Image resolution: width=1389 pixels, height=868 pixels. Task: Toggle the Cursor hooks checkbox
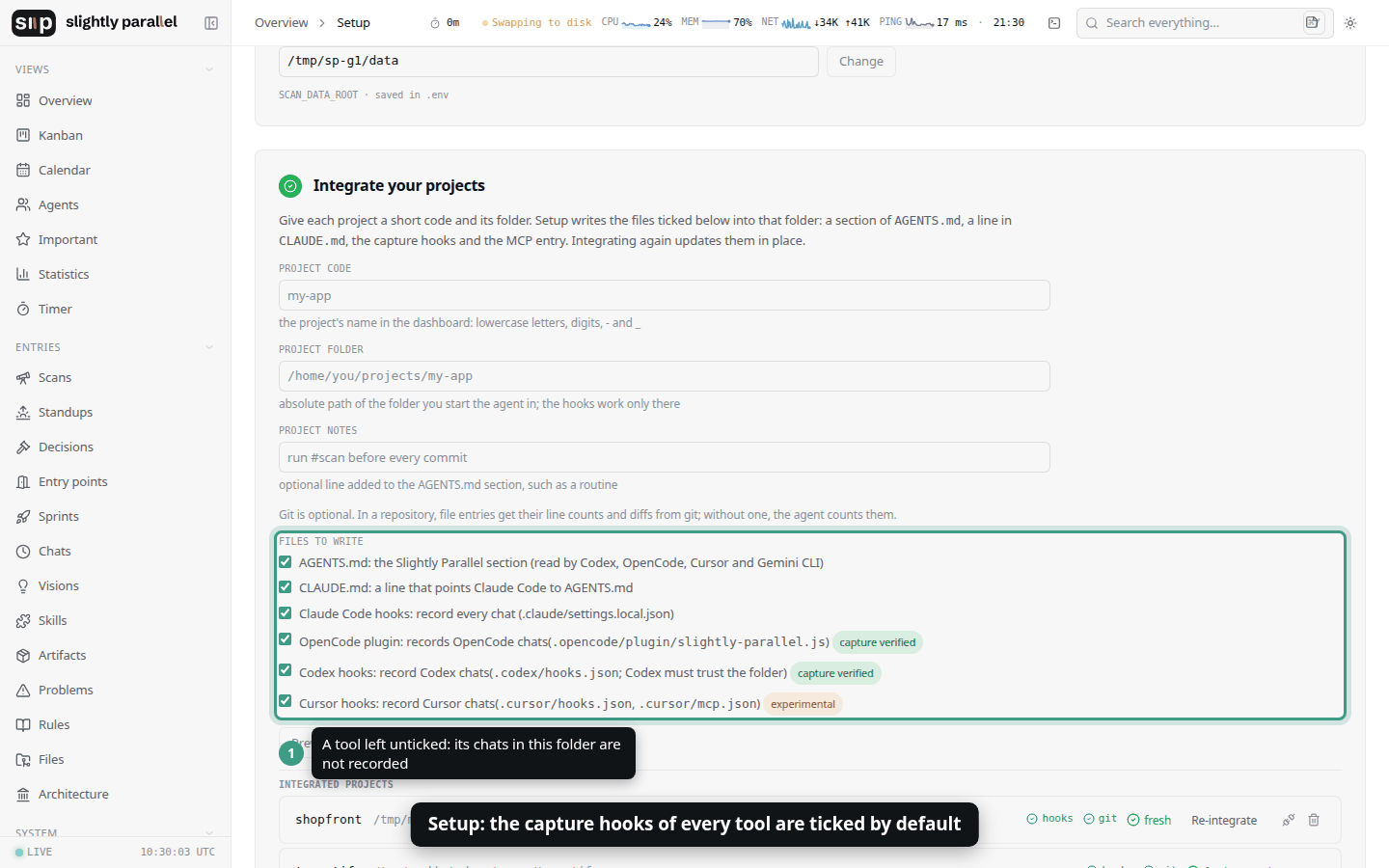pos(286,701)
